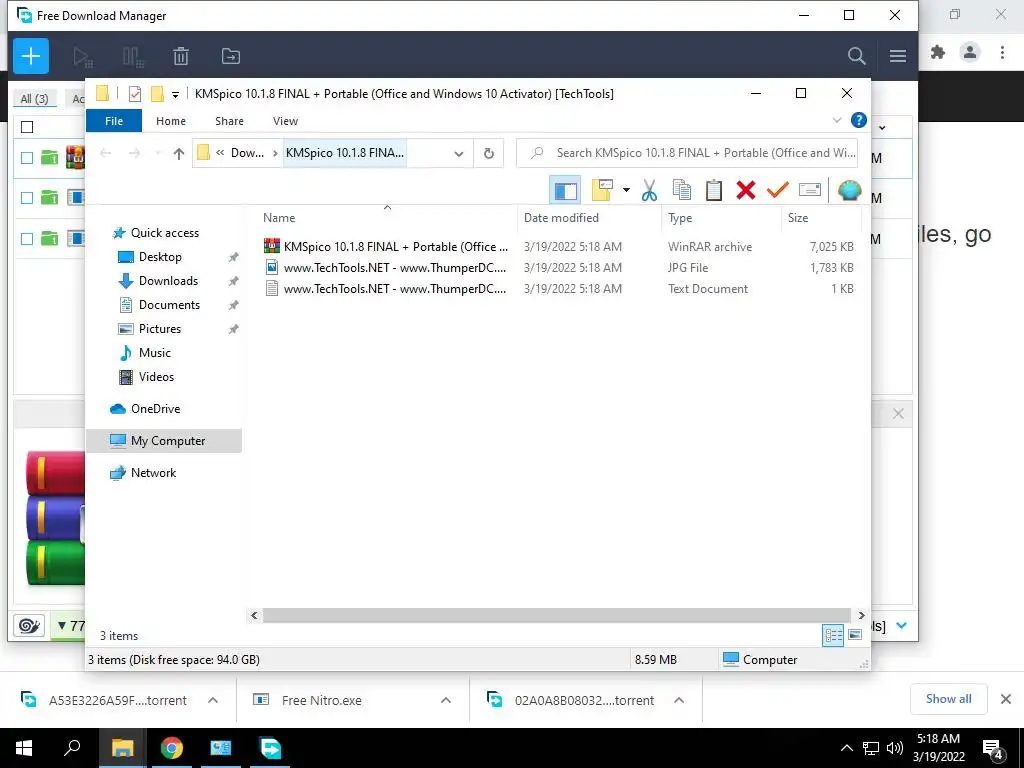
Task: Switch to details view icon in status area
Action: point(833,635)
